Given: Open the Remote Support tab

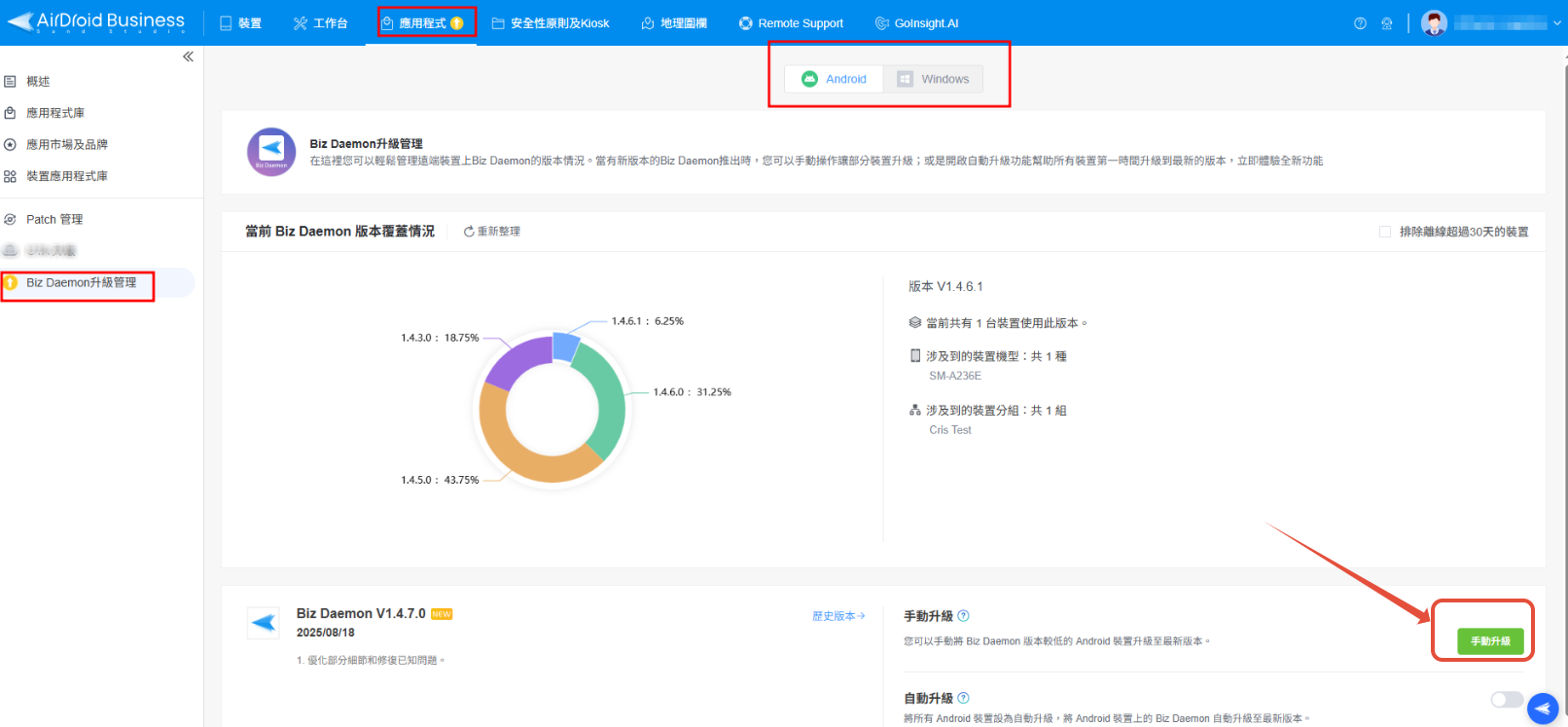Looking at the screenshot, I should tap(791, 23).
